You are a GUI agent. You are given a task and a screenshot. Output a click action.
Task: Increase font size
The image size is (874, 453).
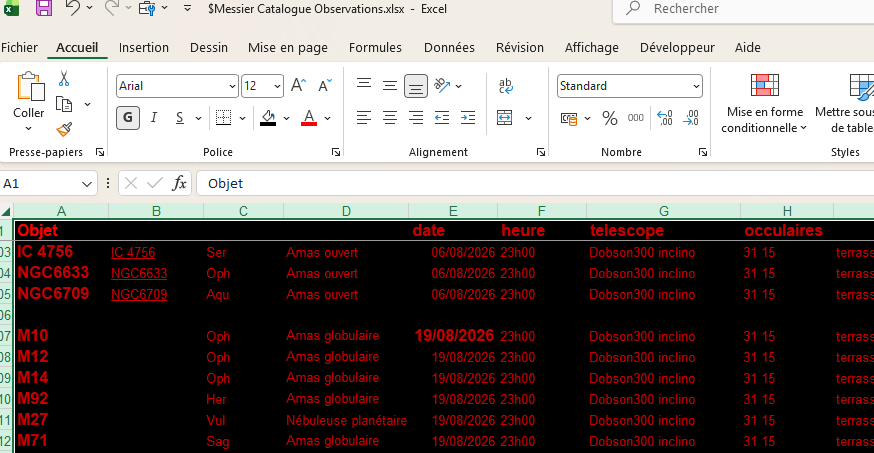click(x=298, y=86)
